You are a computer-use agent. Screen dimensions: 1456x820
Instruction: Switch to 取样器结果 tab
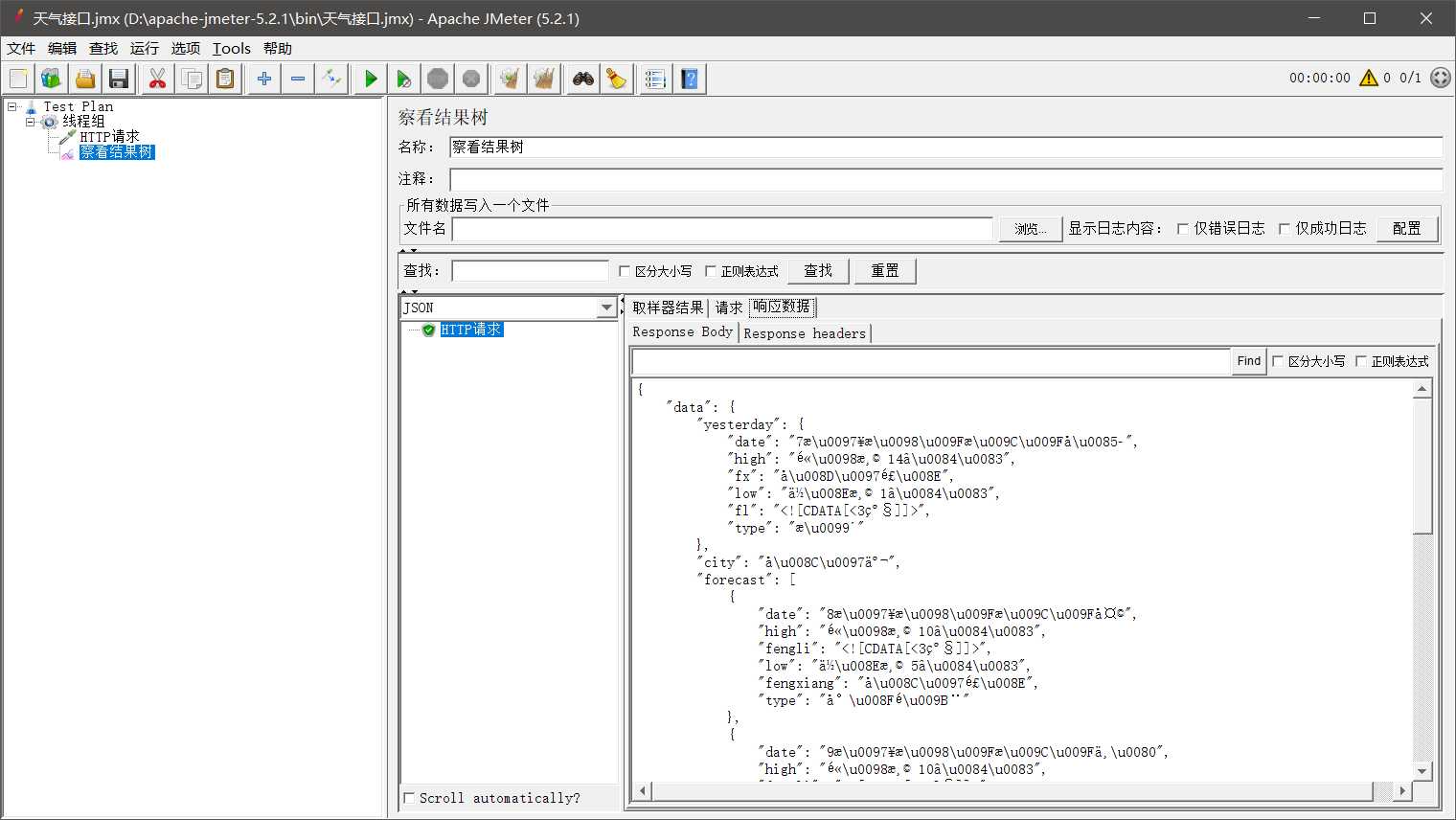click(668, 307)
